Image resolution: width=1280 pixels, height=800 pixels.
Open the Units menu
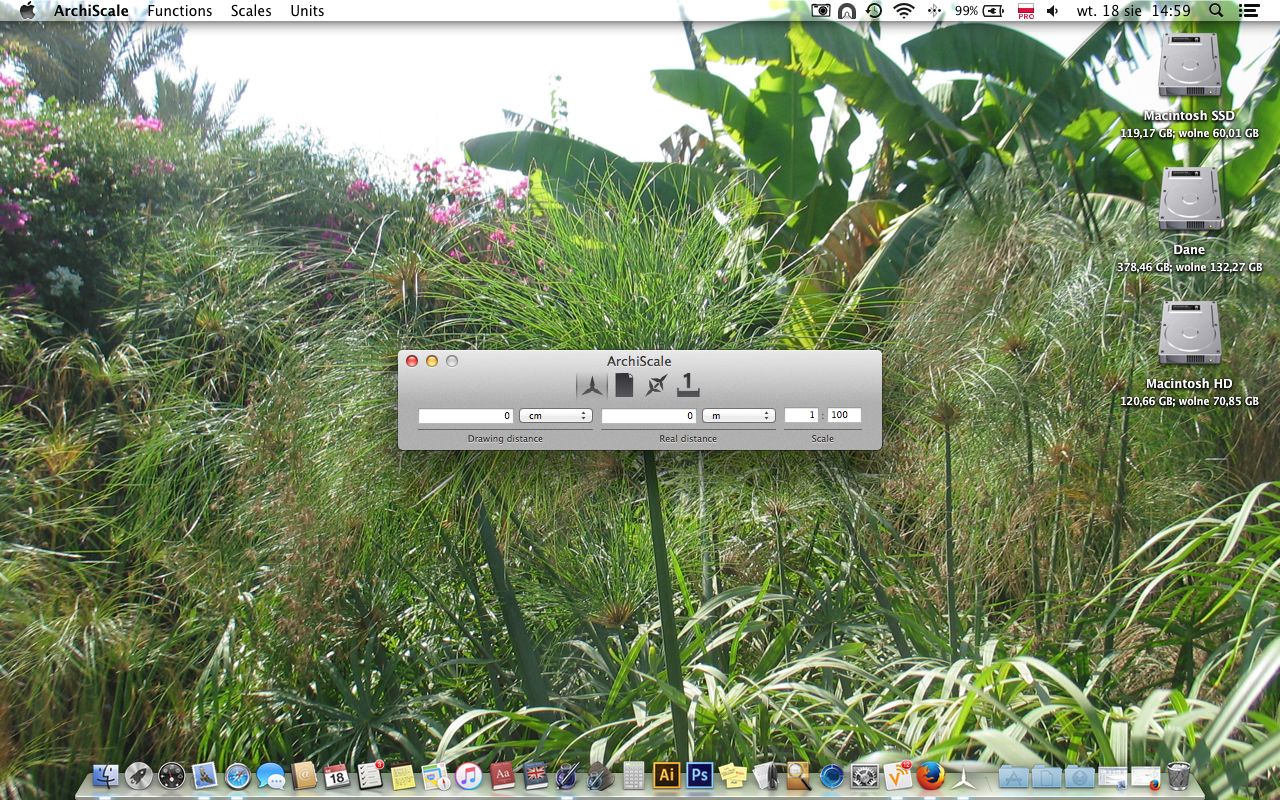307,11
